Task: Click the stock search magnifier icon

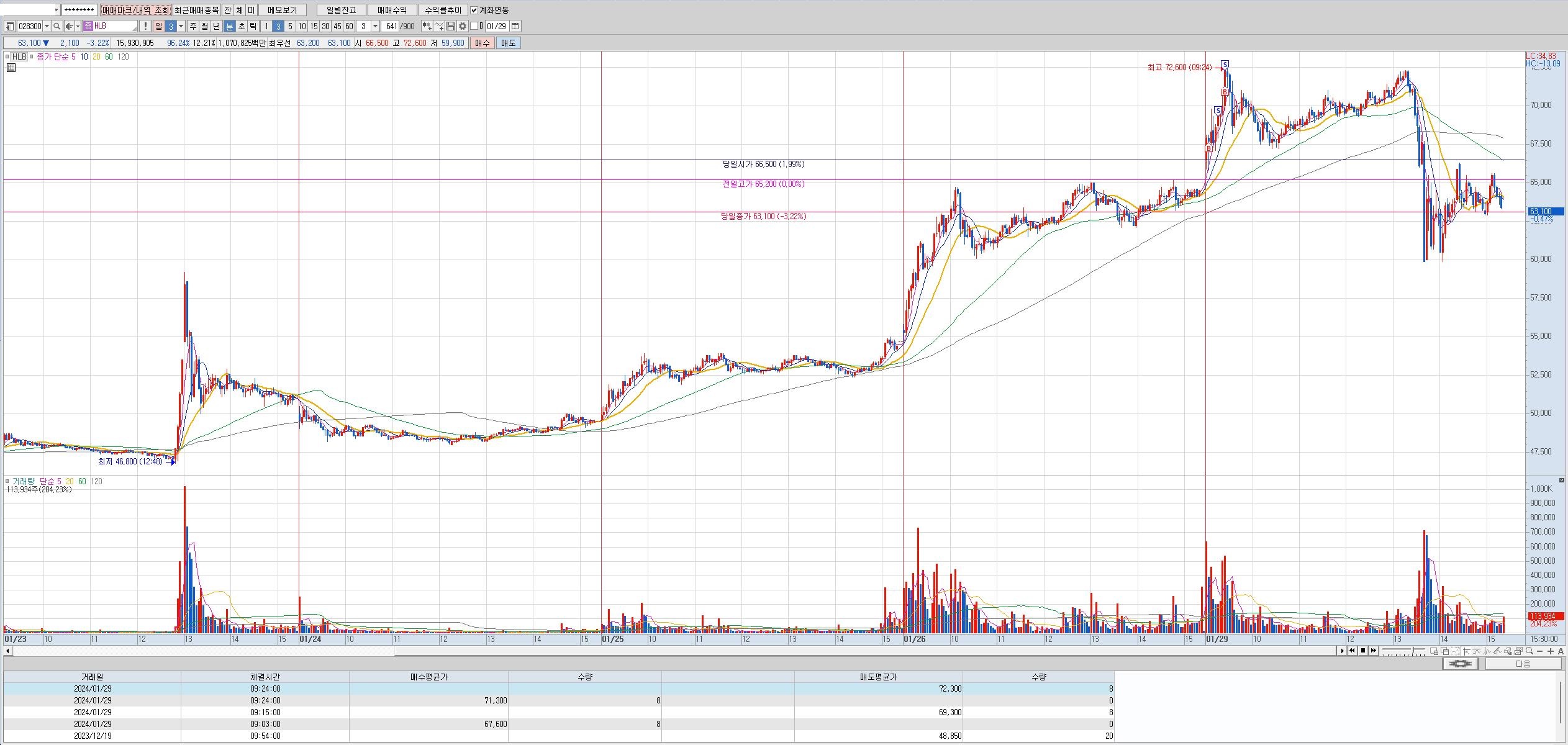Action: tap(57, 26)
